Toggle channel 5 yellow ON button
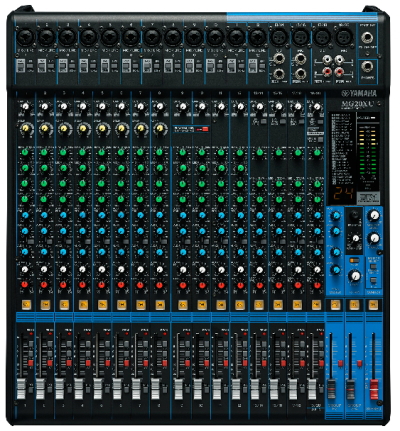Screen dimensions: 400x431 pyautogui.click(x=102, y=304)
